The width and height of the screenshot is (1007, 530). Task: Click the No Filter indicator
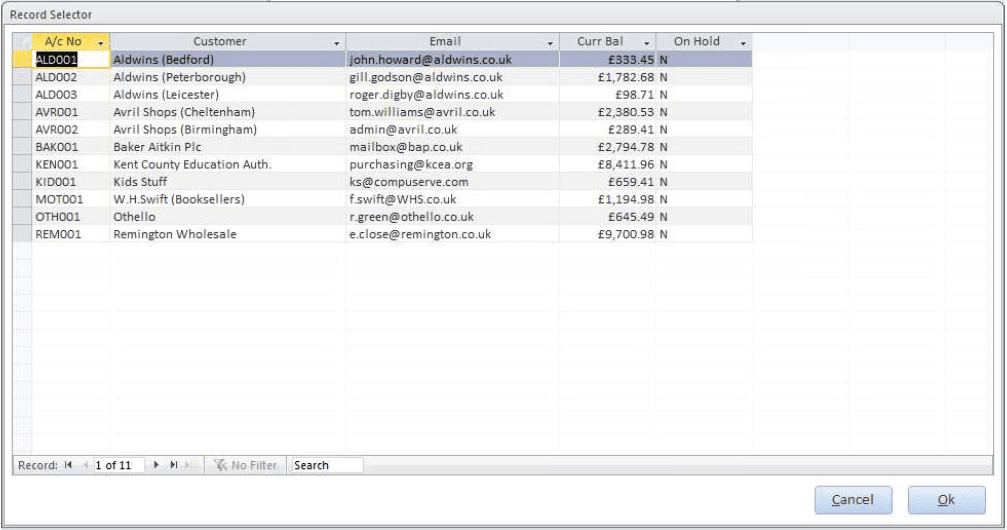tap(246, 466)
